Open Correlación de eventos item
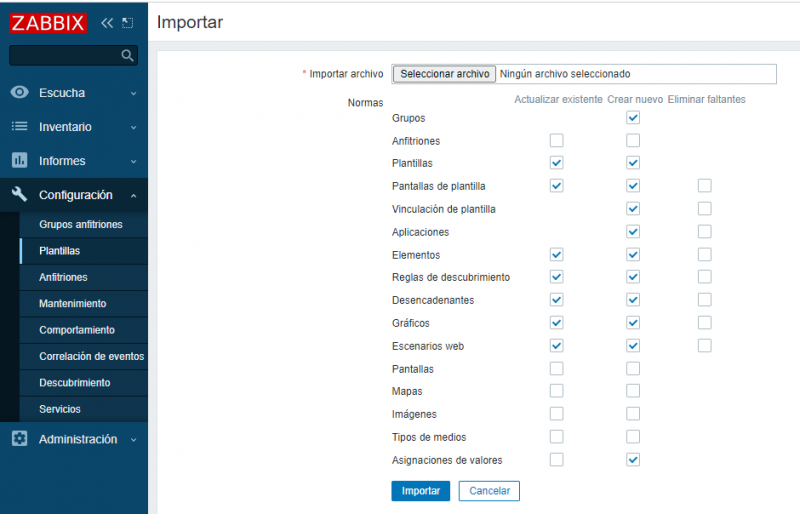This screenshot has height=514, width=800. click(84, 356)
